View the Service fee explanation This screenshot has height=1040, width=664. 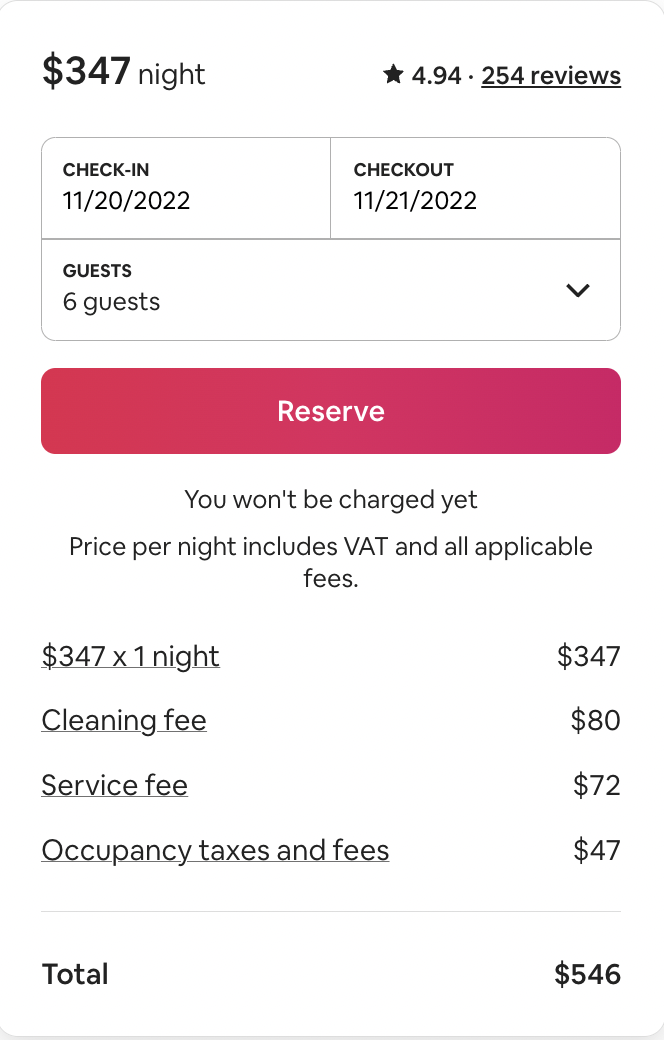click(x=115, y=785)
